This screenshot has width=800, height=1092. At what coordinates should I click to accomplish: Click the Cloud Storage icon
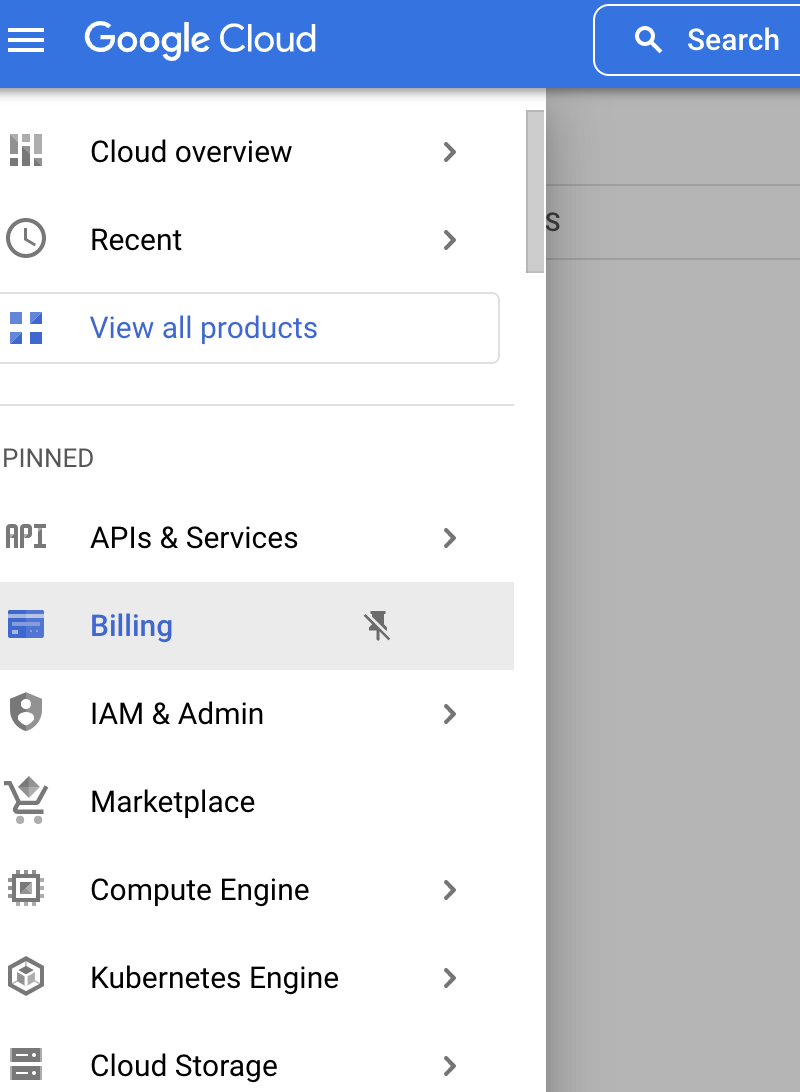26,1064
